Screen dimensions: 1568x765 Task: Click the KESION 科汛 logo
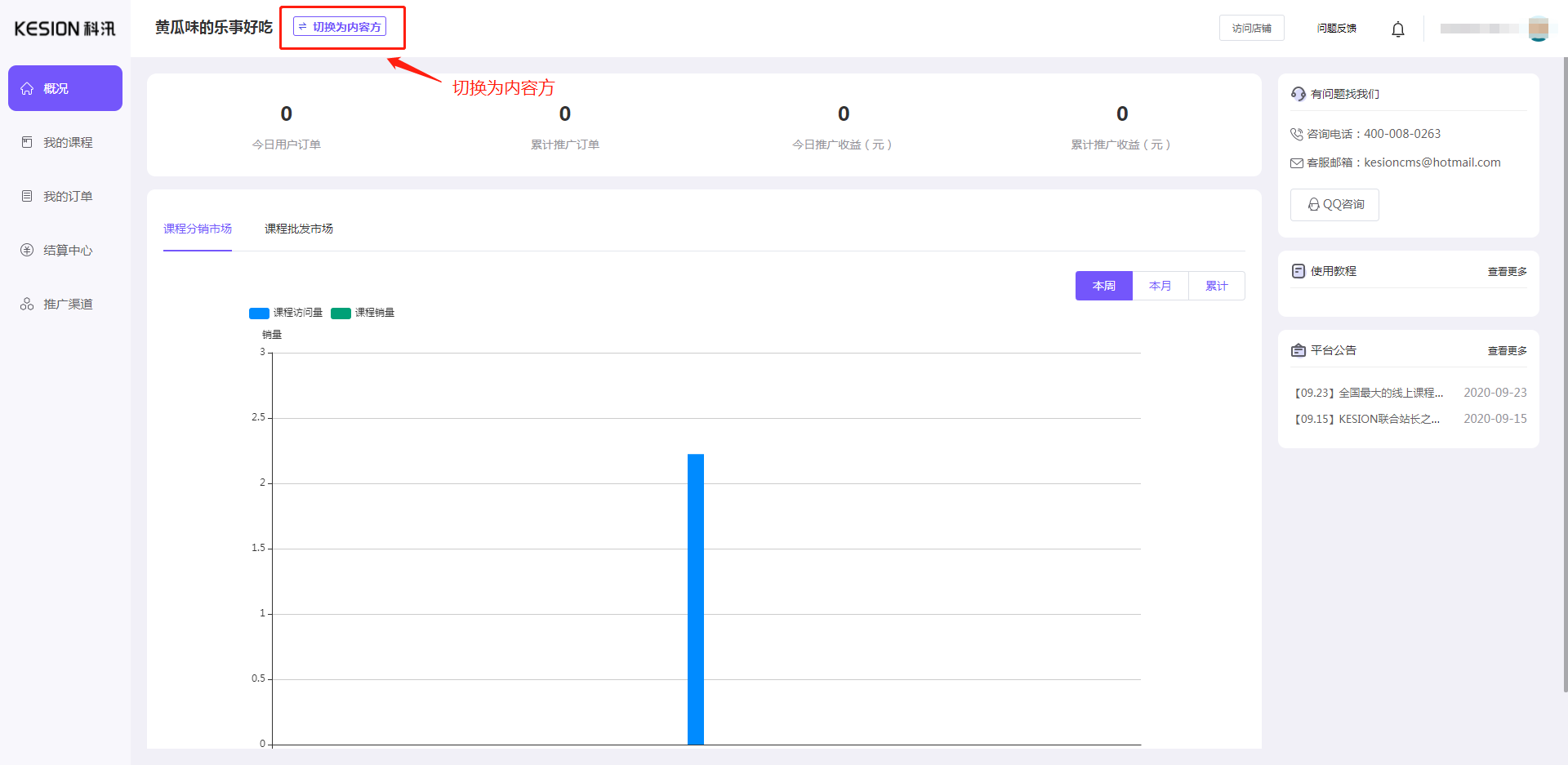65,29
